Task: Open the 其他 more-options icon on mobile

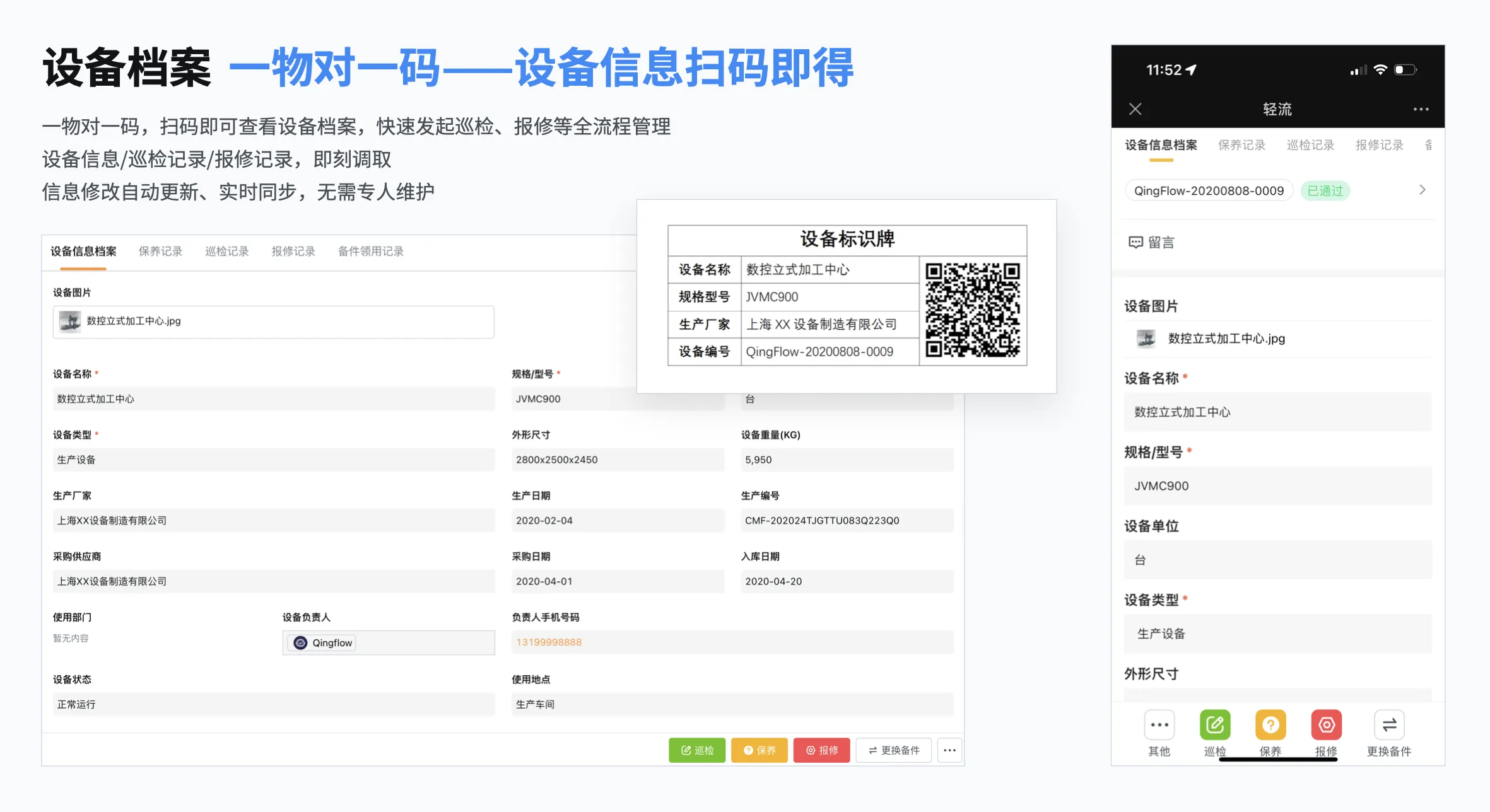Action: pyautogui.click(x=1159, y=725)
